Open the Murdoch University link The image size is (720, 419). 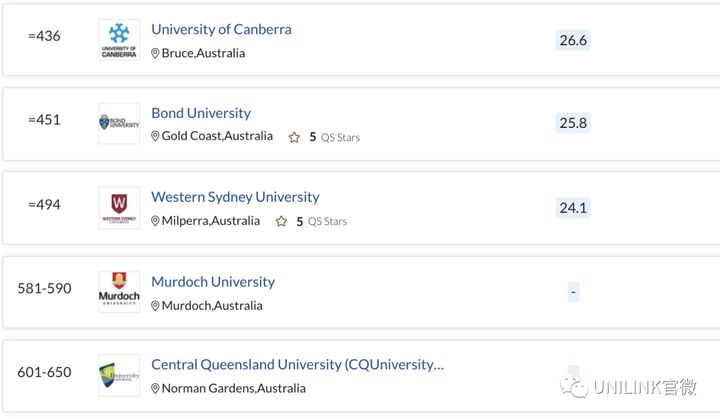point(213,282)
